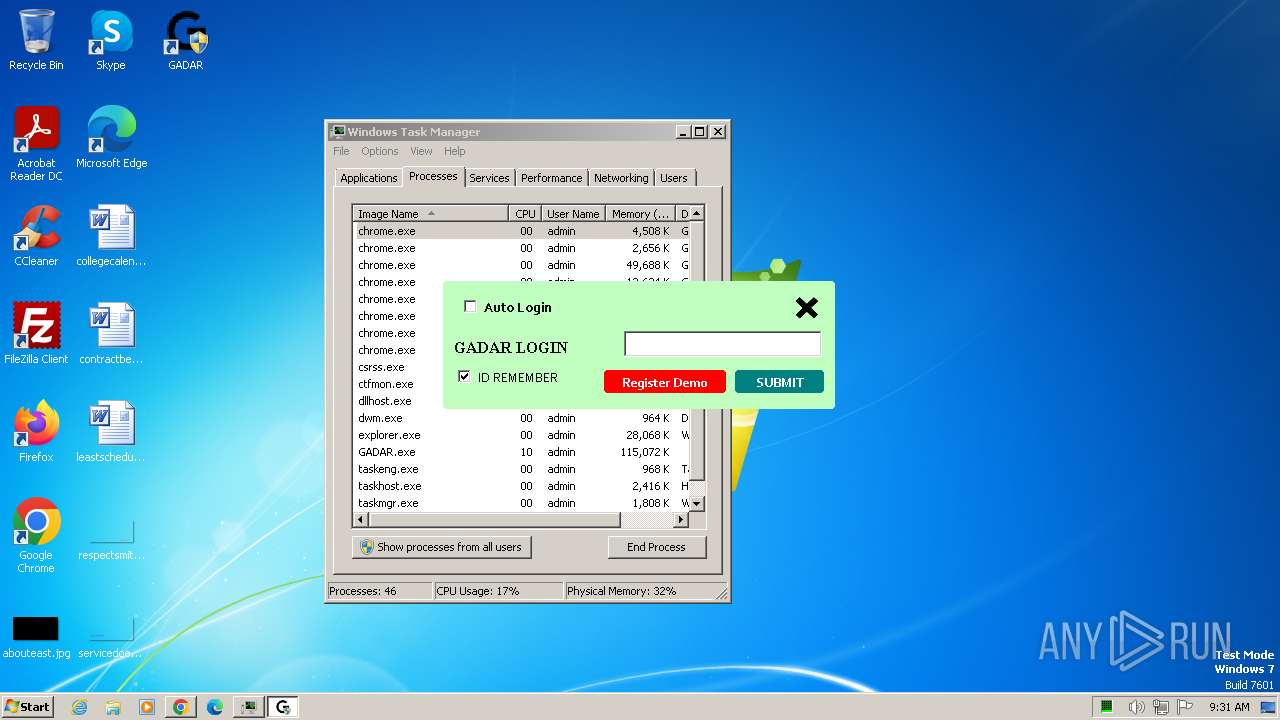Open media player taskbar icon
The image size is (1280, 720).
click(147, 707)
